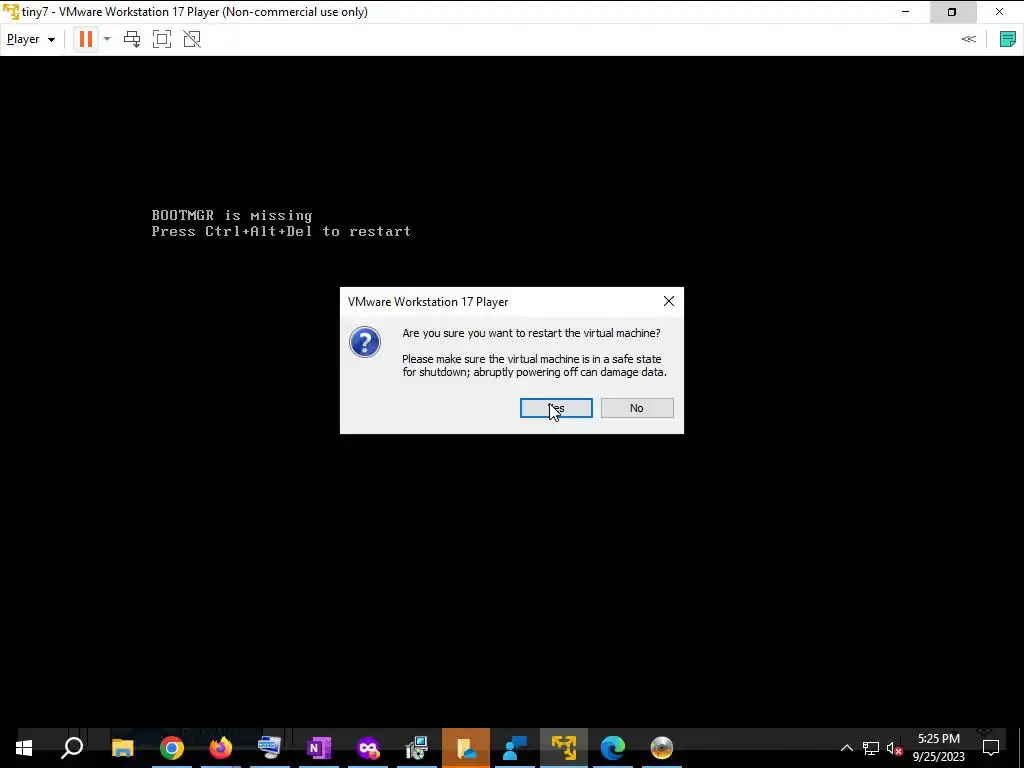Open the green message log note icon
This screenshot has width=1024, height=768.
click(x=1008, y=39)
